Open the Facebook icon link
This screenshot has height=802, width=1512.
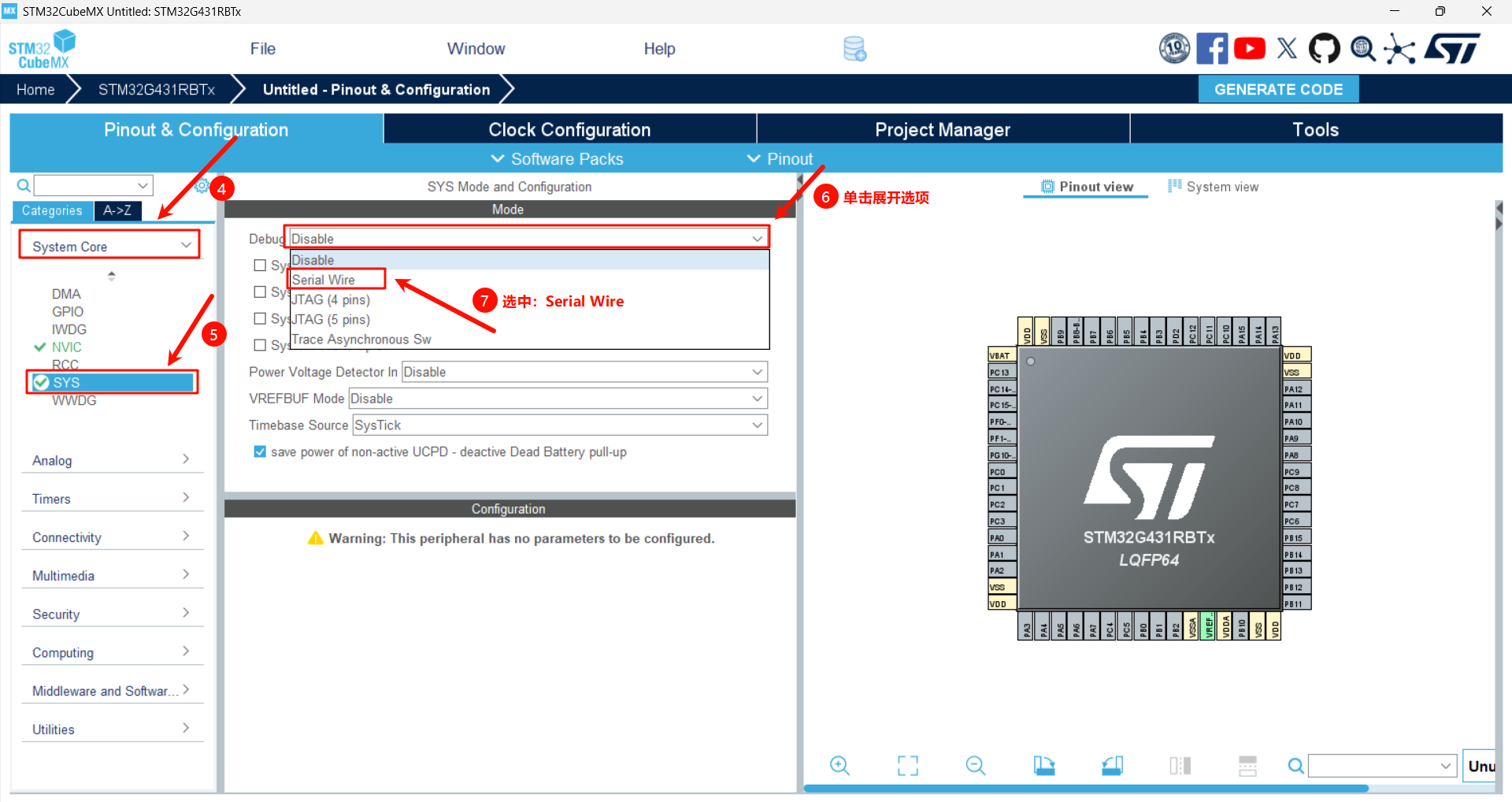coord(1212,49)
